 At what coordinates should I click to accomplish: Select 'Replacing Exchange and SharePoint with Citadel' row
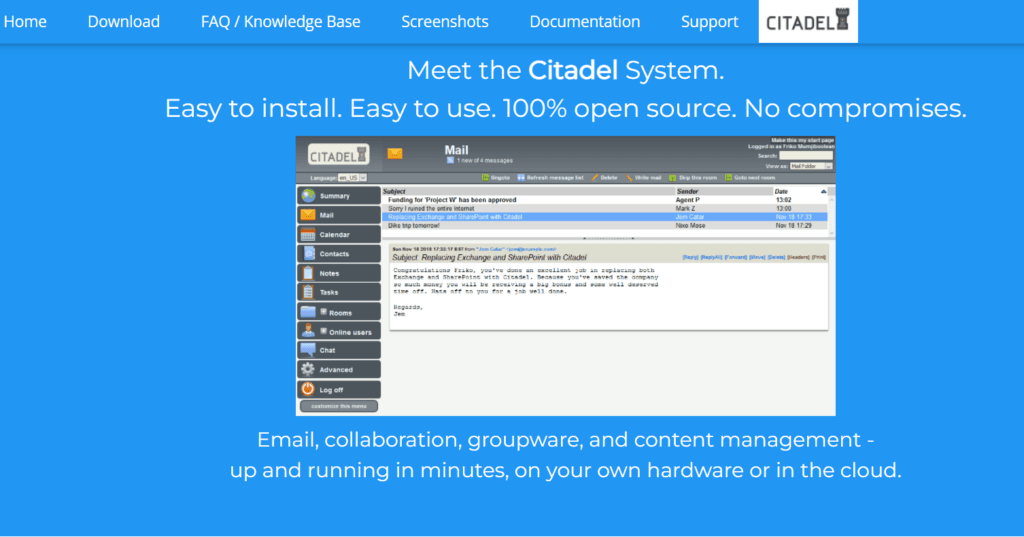(x=605, y=217)
